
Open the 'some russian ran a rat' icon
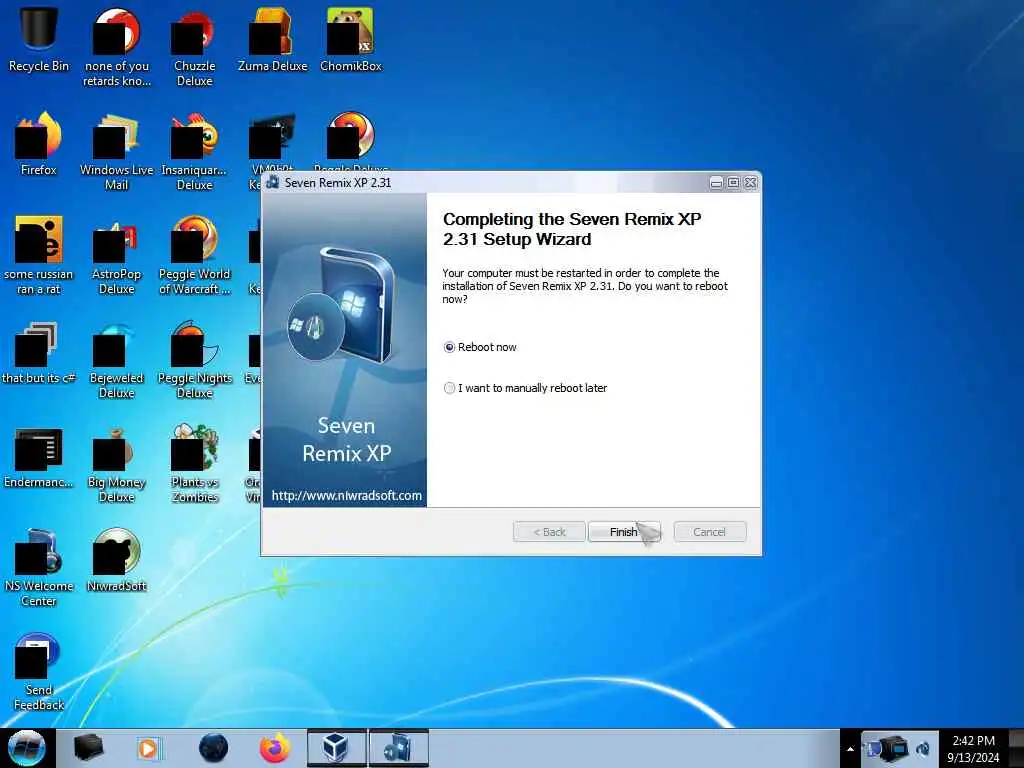pyautogui.click(x=39, y=255)
